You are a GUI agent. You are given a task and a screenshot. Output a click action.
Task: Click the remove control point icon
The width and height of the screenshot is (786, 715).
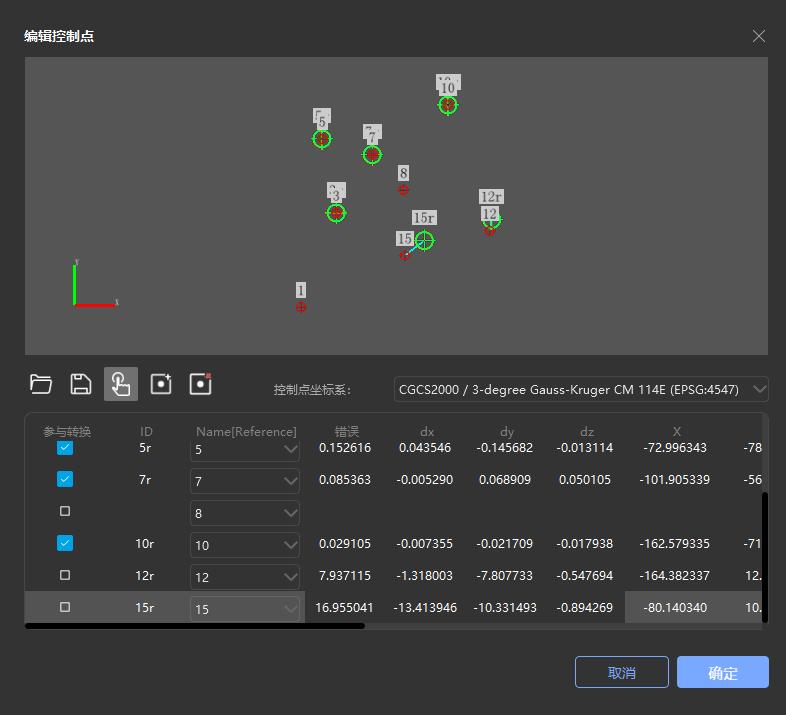[201, 384]
